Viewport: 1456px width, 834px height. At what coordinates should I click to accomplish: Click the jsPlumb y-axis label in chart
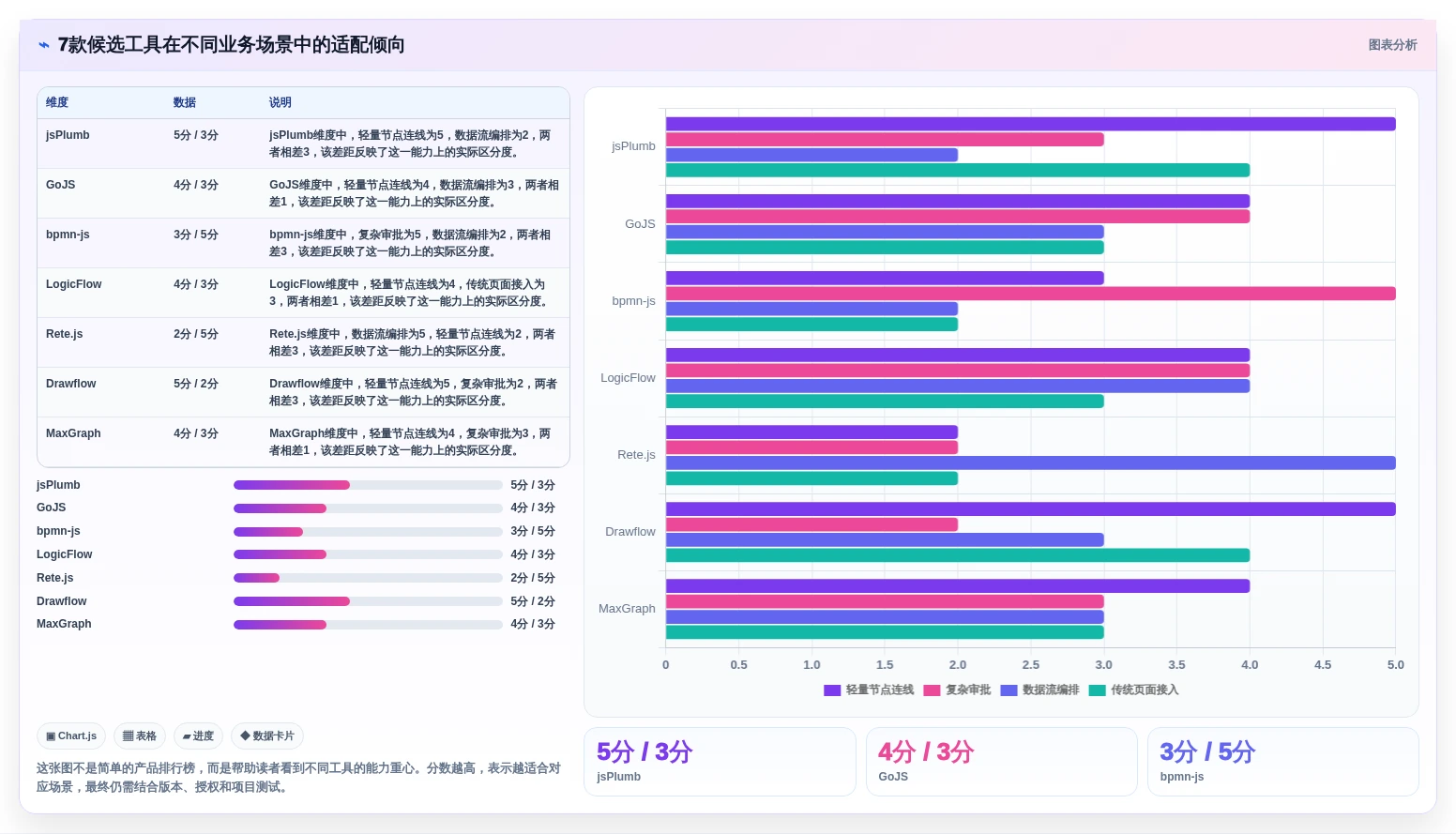click(x=633, y=146)
